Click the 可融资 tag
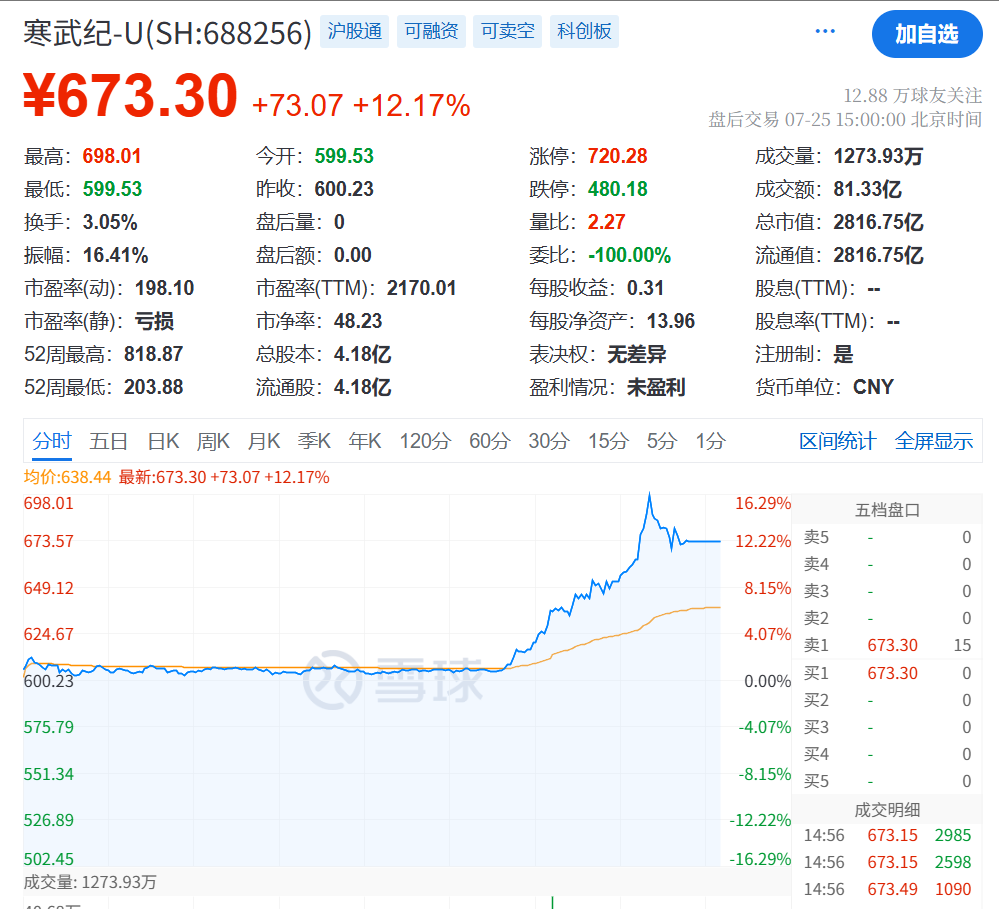The height and width of the screenshot is (909, 999). (431, 32)
